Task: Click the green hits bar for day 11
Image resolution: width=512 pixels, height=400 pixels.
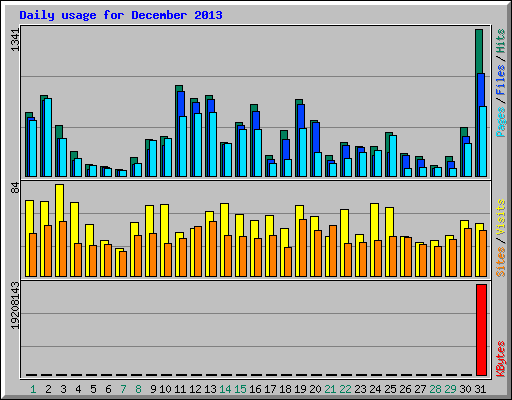Action: (x=179, y=88)
